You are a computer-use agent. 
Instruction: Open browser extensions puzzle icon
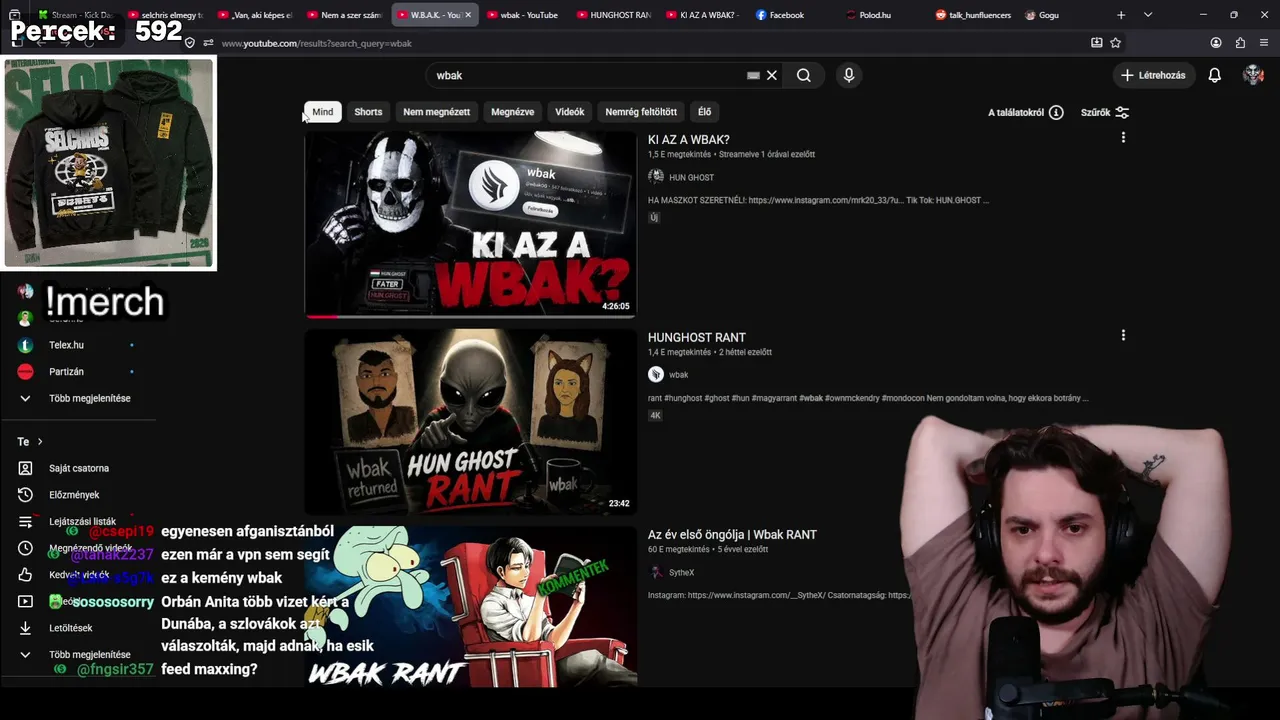[1241, 43]
